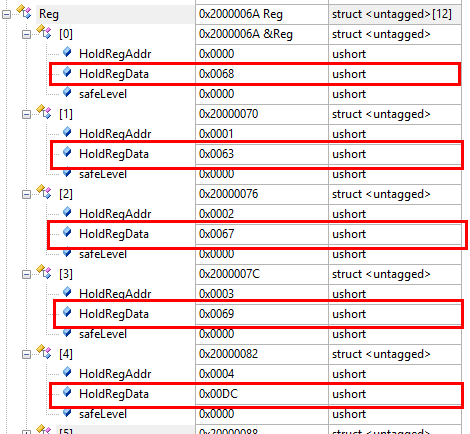The image size is (470, 434).
Task: Click the value 0x0004 of HoldRegAddr
Action: [217, 374]
